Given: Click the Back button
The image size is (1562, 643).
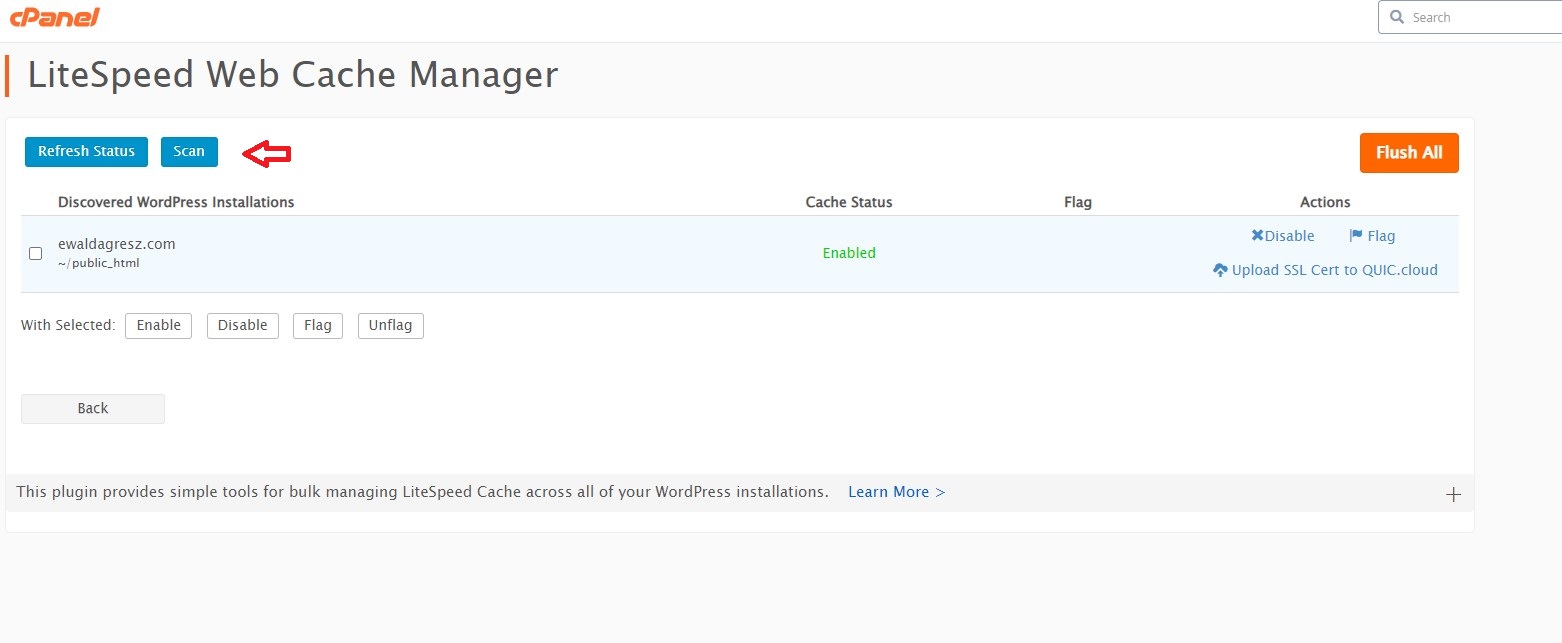Looking at the screenshot, I should pos(93,409).
